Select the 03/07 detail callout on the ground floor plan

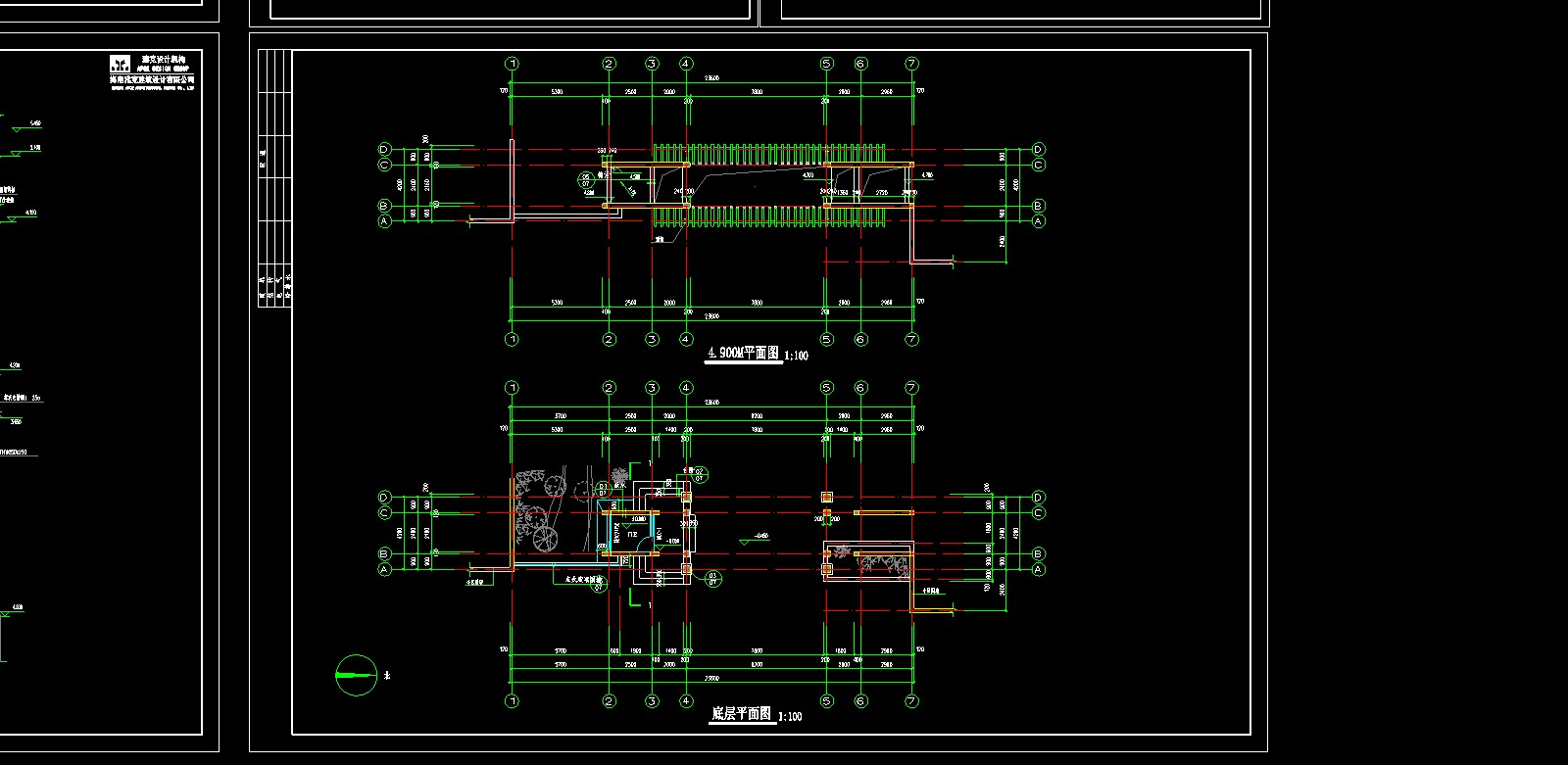[713, 579]
